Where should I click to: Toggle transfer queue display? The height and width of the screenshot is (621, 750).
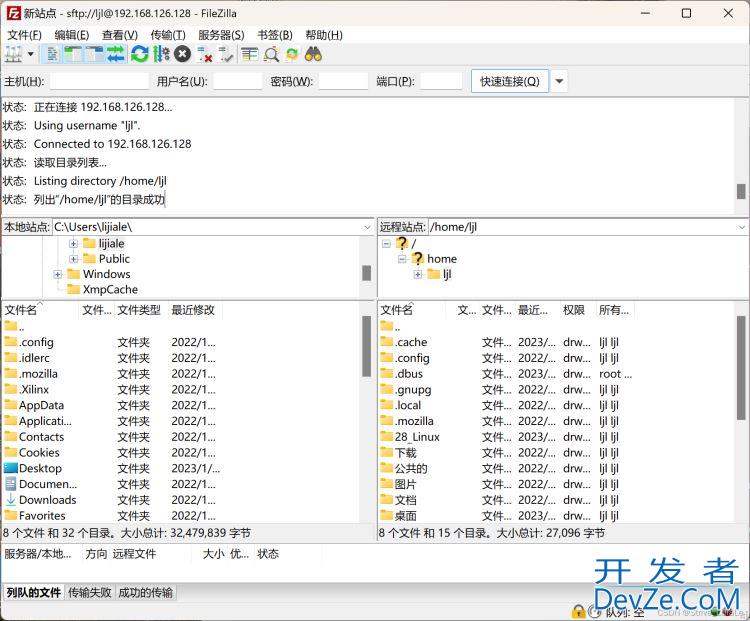(x=115, y=55)
